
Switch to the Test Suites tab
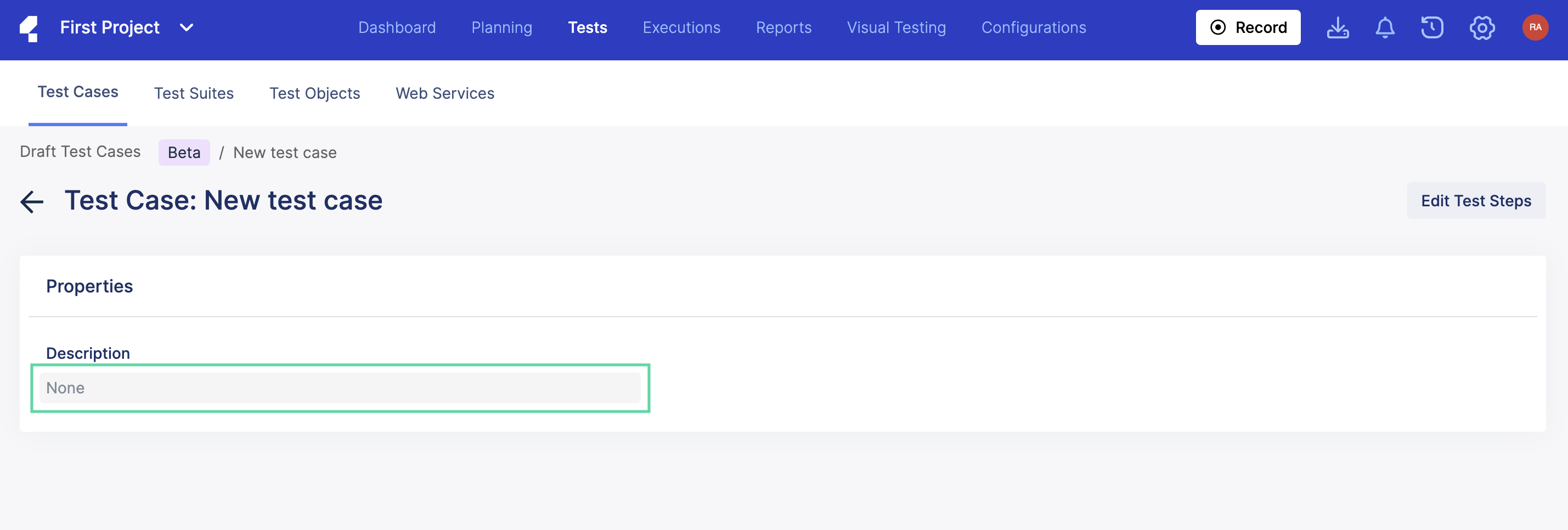pos(194,93)
